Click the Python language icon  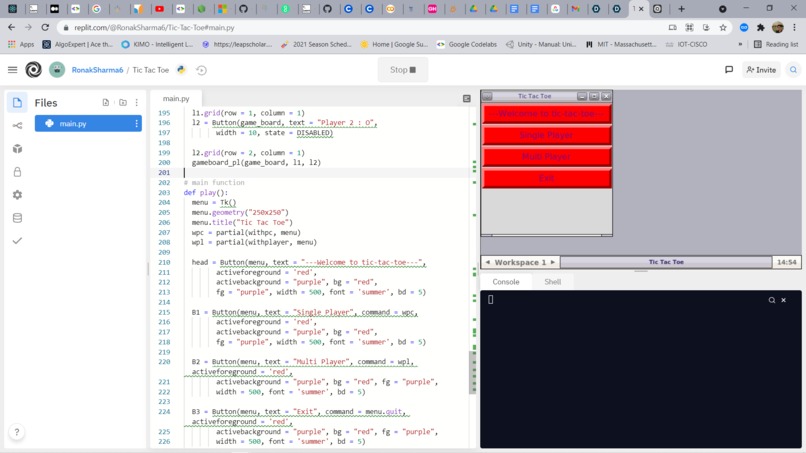coord(181,69)
